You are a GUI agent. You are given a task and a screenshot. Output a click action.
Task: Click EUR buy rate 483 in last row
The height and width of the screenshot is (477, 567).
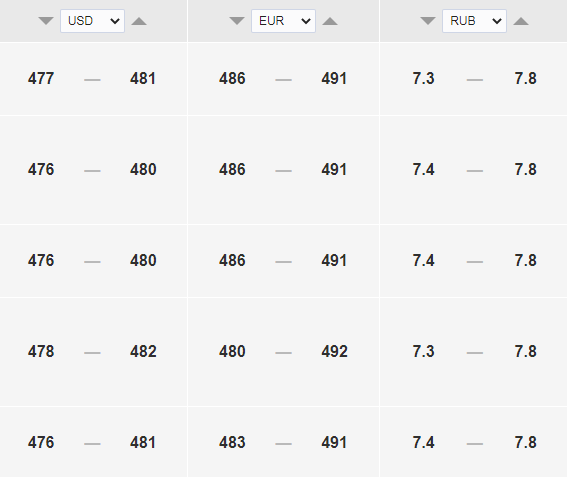tap(232, 442)
